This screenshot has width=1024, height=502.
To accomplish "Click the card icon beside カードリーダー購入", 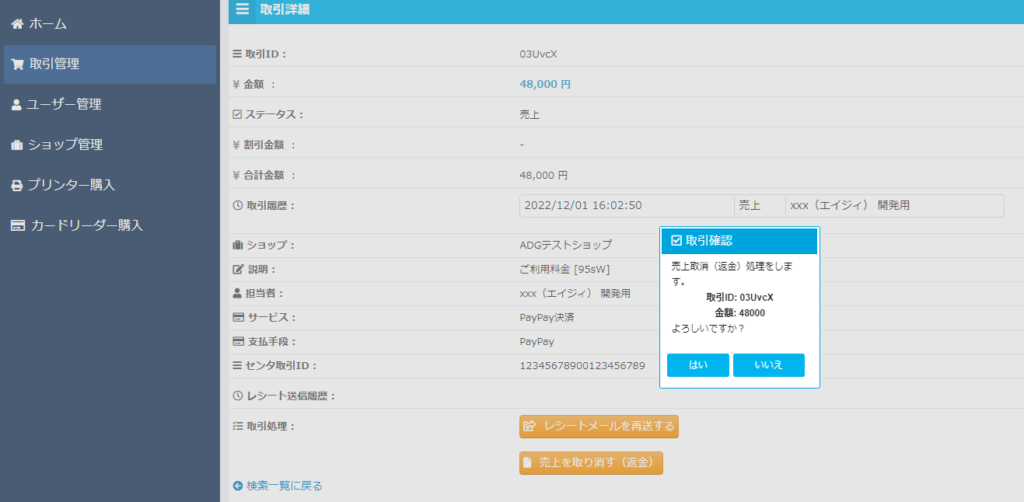I will (x=17, y=226).
